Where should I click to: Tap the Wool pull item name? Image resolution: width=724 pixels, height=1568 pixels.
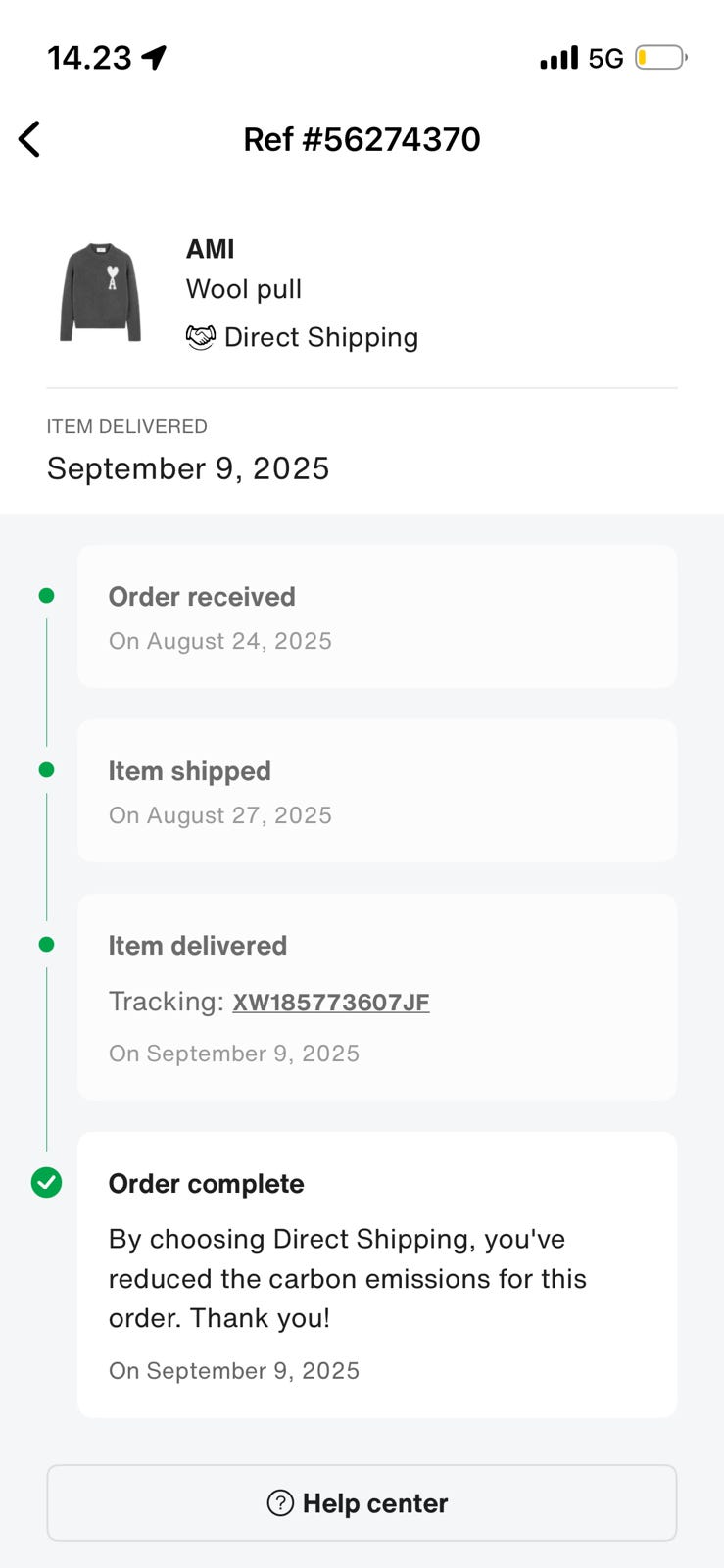244,289
